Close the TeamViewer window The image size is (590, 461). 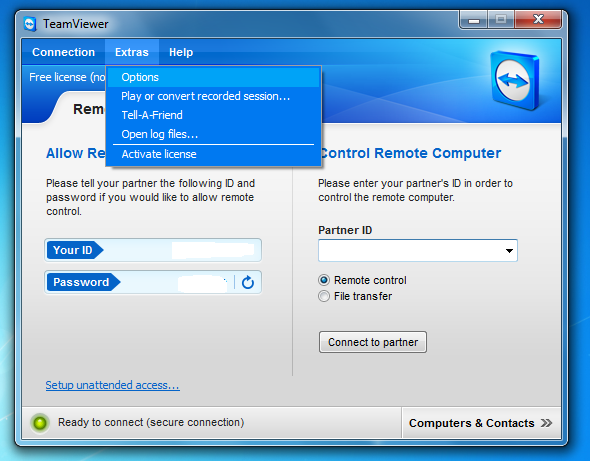click(538, 20)
